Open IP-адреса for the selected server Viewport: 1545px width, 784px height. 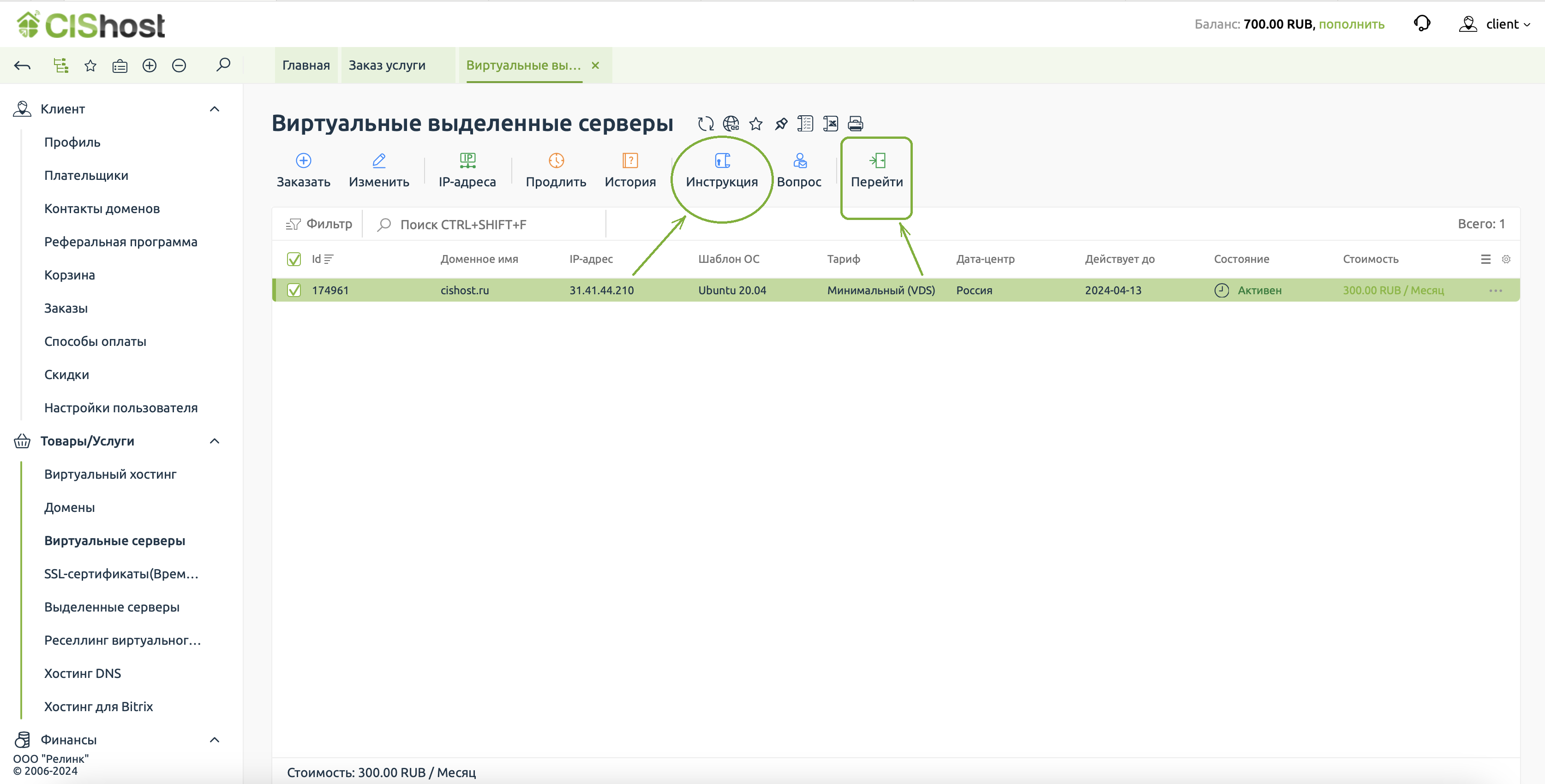click(x=467, y=170)
